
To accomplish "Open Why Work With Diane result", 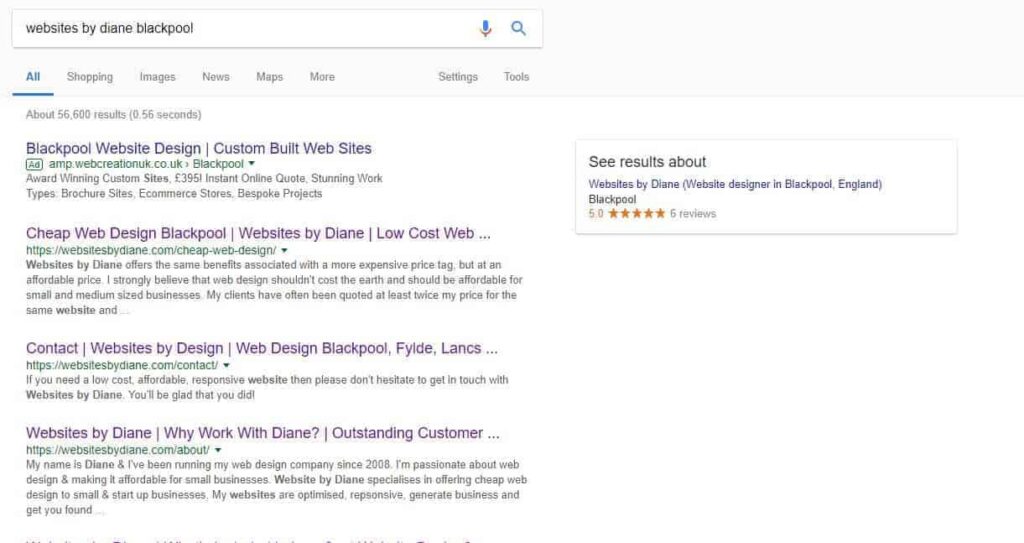I will click(x=263, y=433).
